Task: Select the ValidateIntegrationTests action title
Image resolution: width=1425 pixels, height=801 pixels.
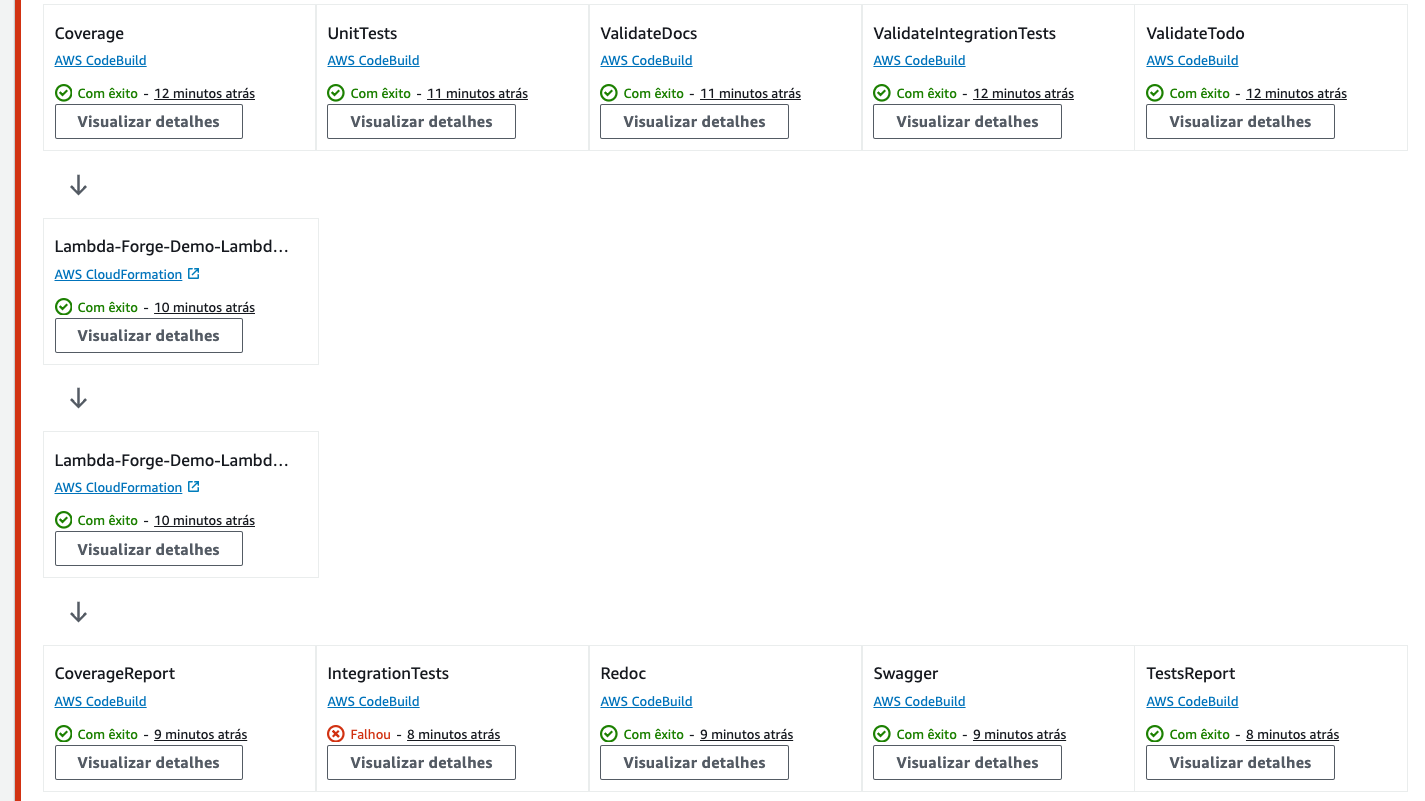Action: click(x=964, y=33)
